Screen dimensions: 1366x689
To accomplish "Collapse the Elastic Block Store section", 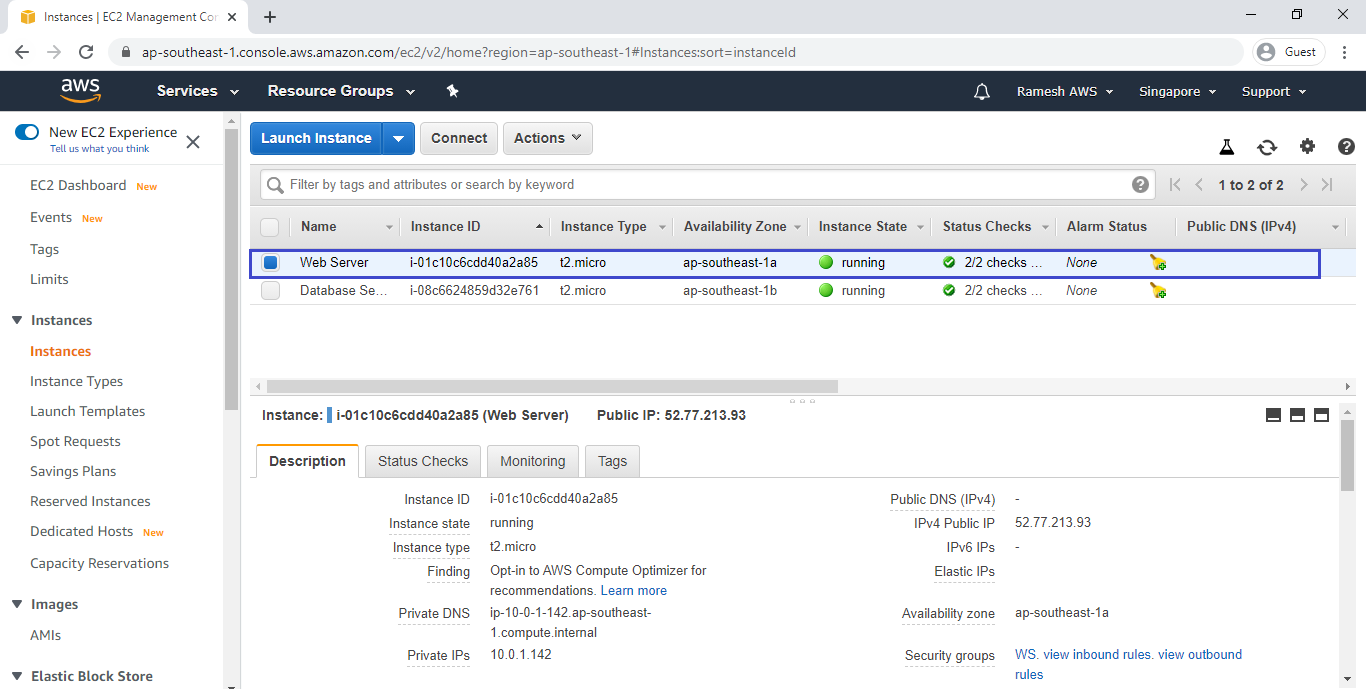I will 17,676.
